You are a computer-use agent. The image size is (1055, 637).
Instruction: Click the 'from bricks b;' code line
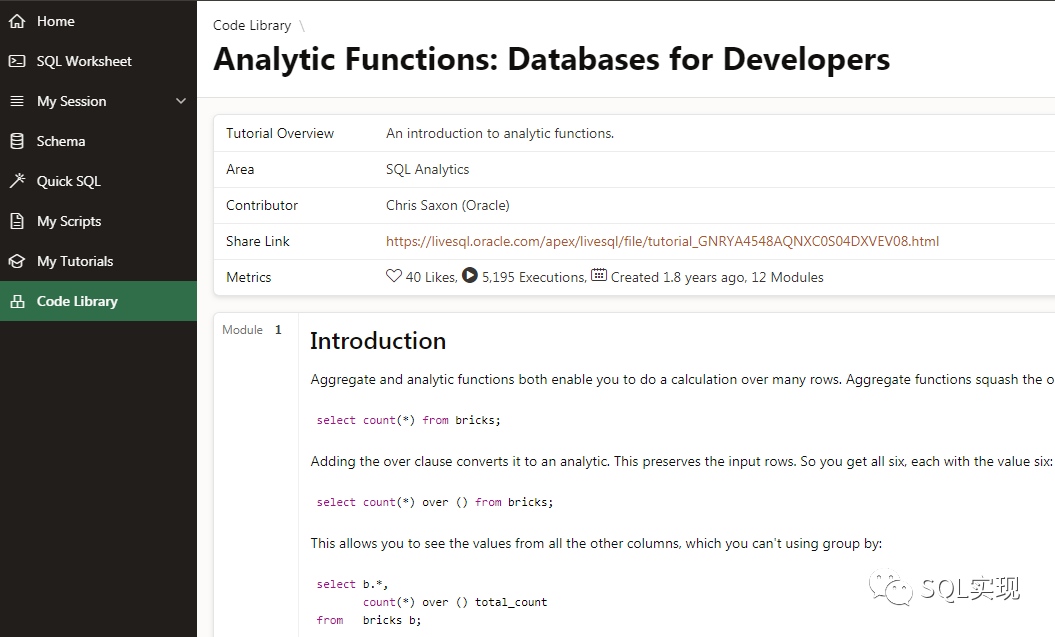(369, 620)
